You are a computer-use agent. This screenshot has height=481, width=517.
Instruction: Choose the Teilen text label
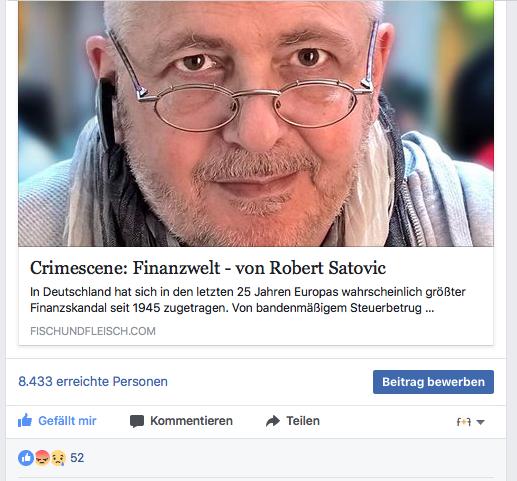tap(303, 421)
